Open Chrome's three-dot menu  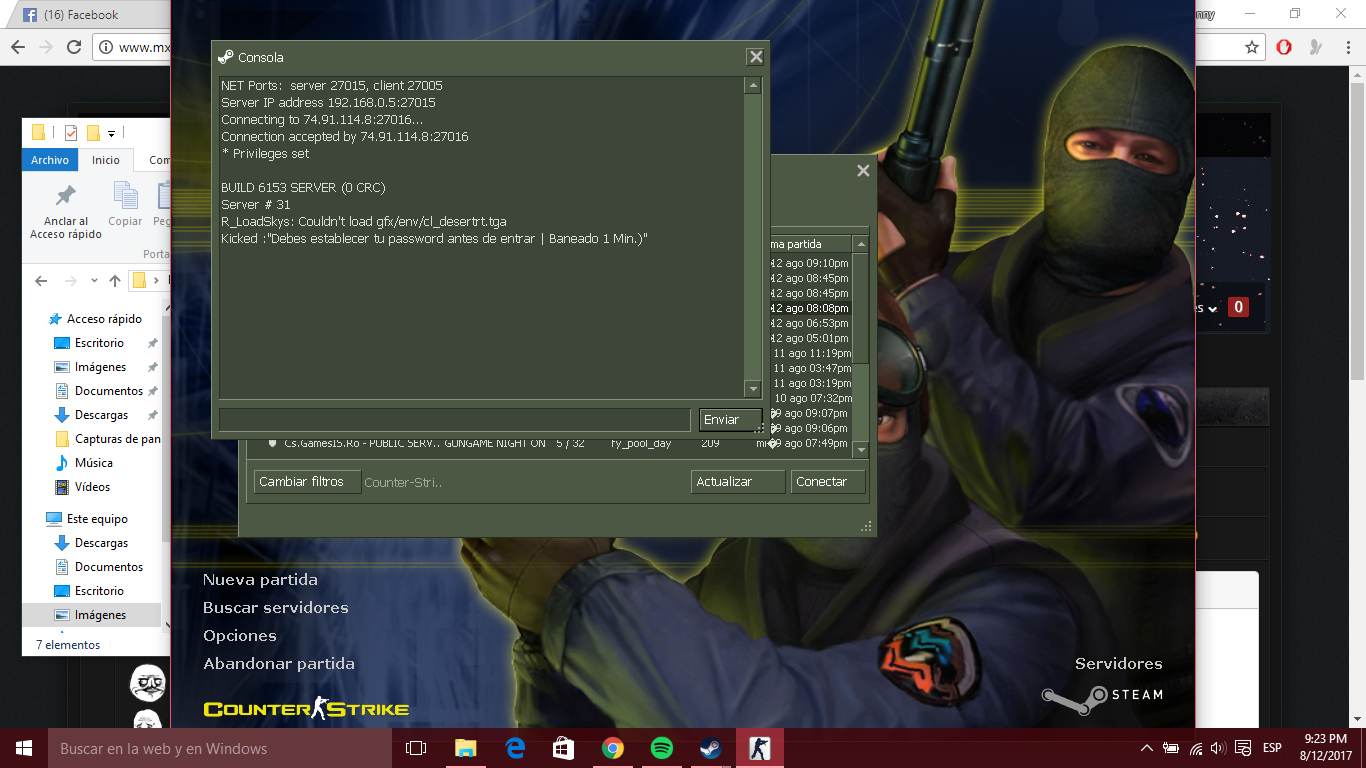(x=1346, y=47)
